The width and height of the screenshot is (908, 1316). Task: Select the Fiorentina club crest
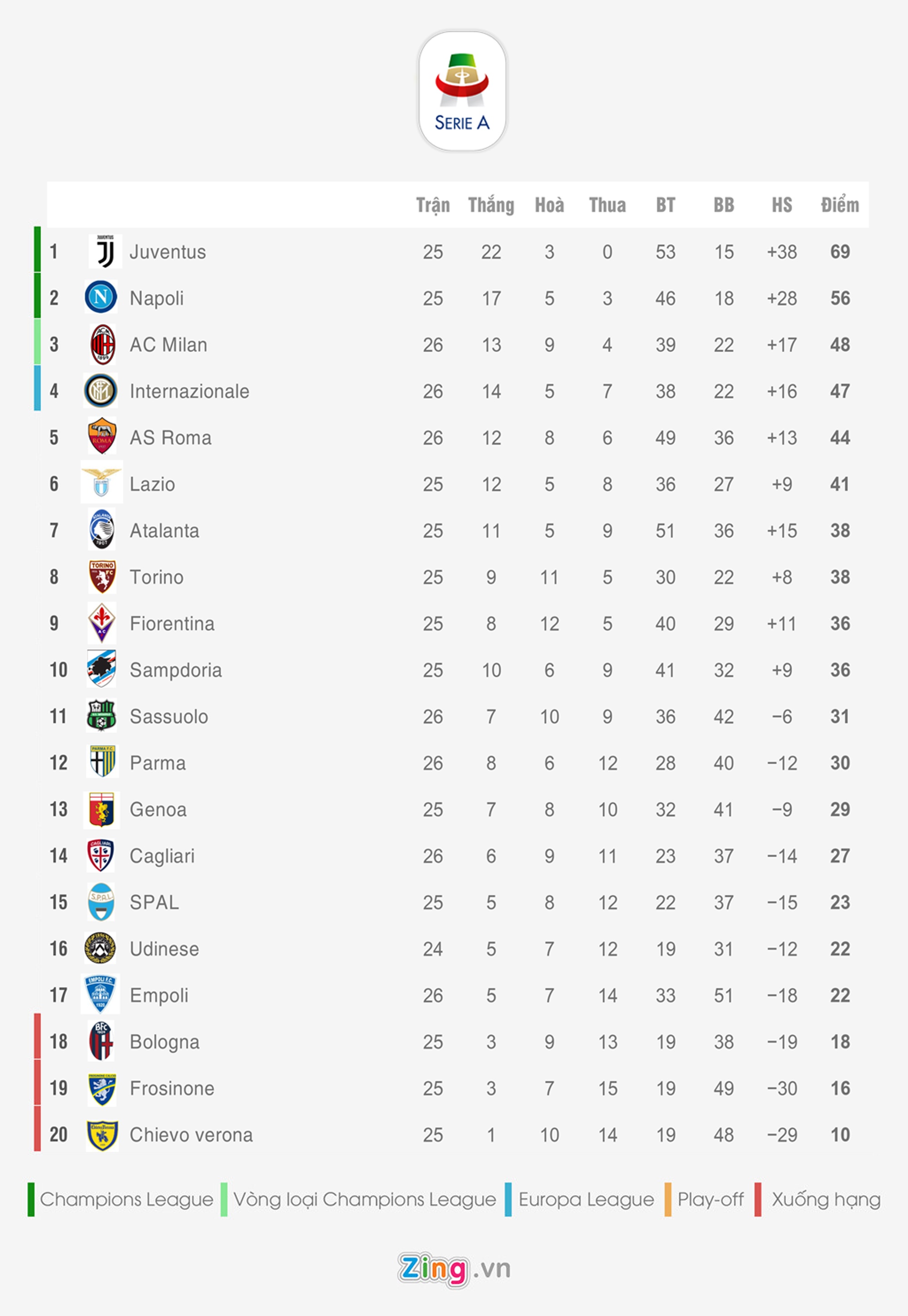click(x=102, y=623)
